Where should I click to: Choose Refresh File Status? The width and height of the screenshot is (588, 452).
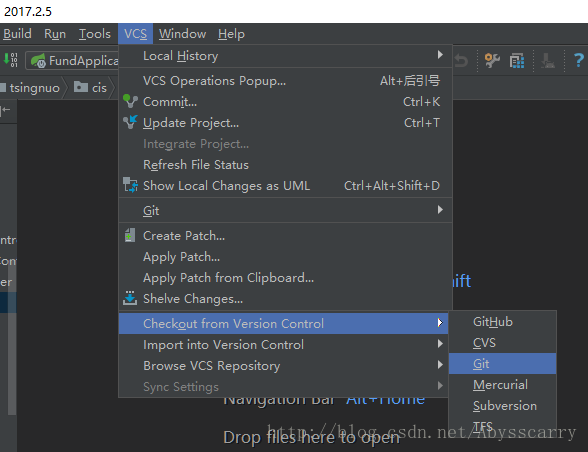pyautogui.click(x=285, y=165)
